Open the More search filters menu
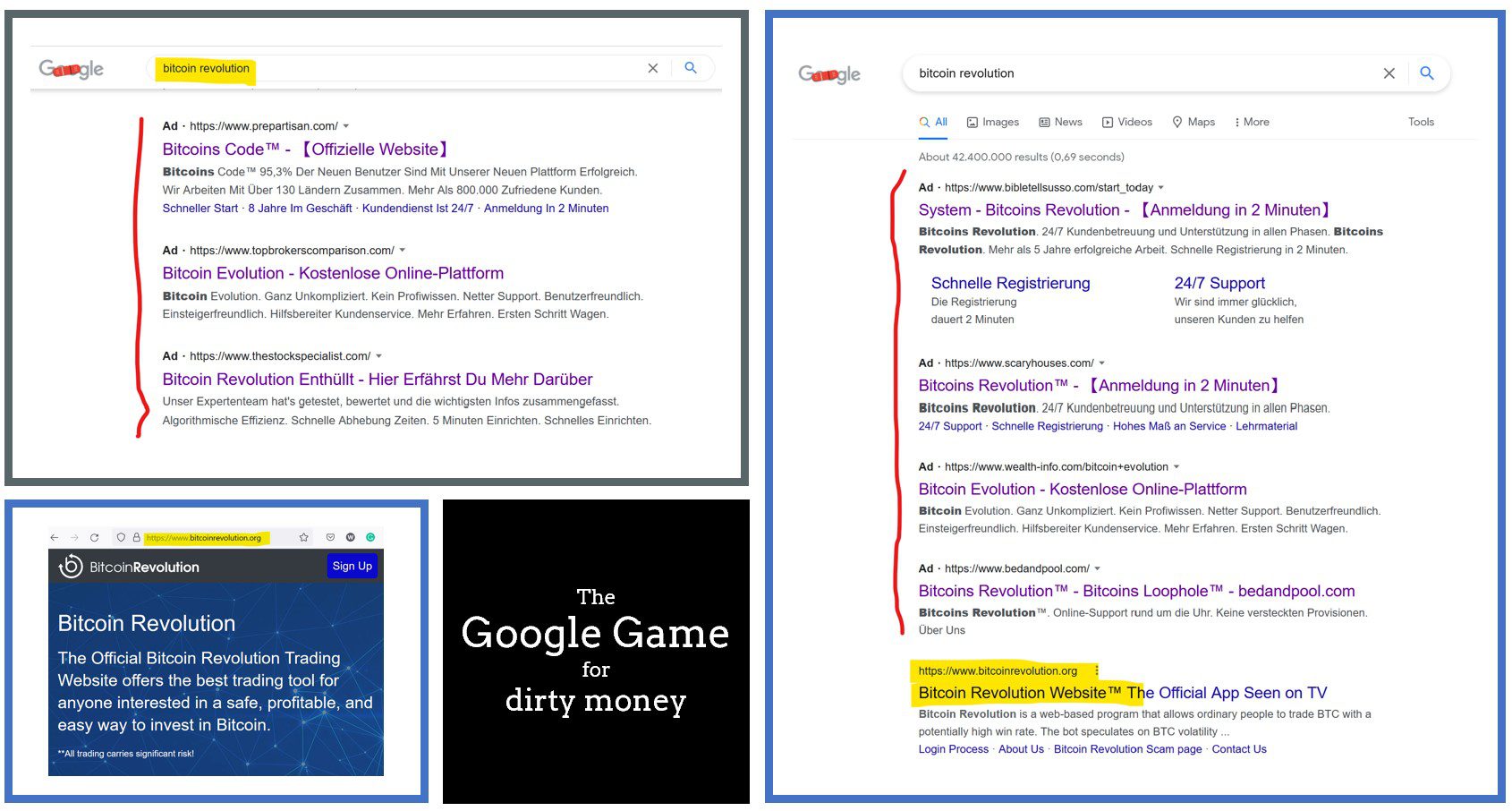Image resolution: width=1512 pixels, height=811 pixels. coord(1252,123)
